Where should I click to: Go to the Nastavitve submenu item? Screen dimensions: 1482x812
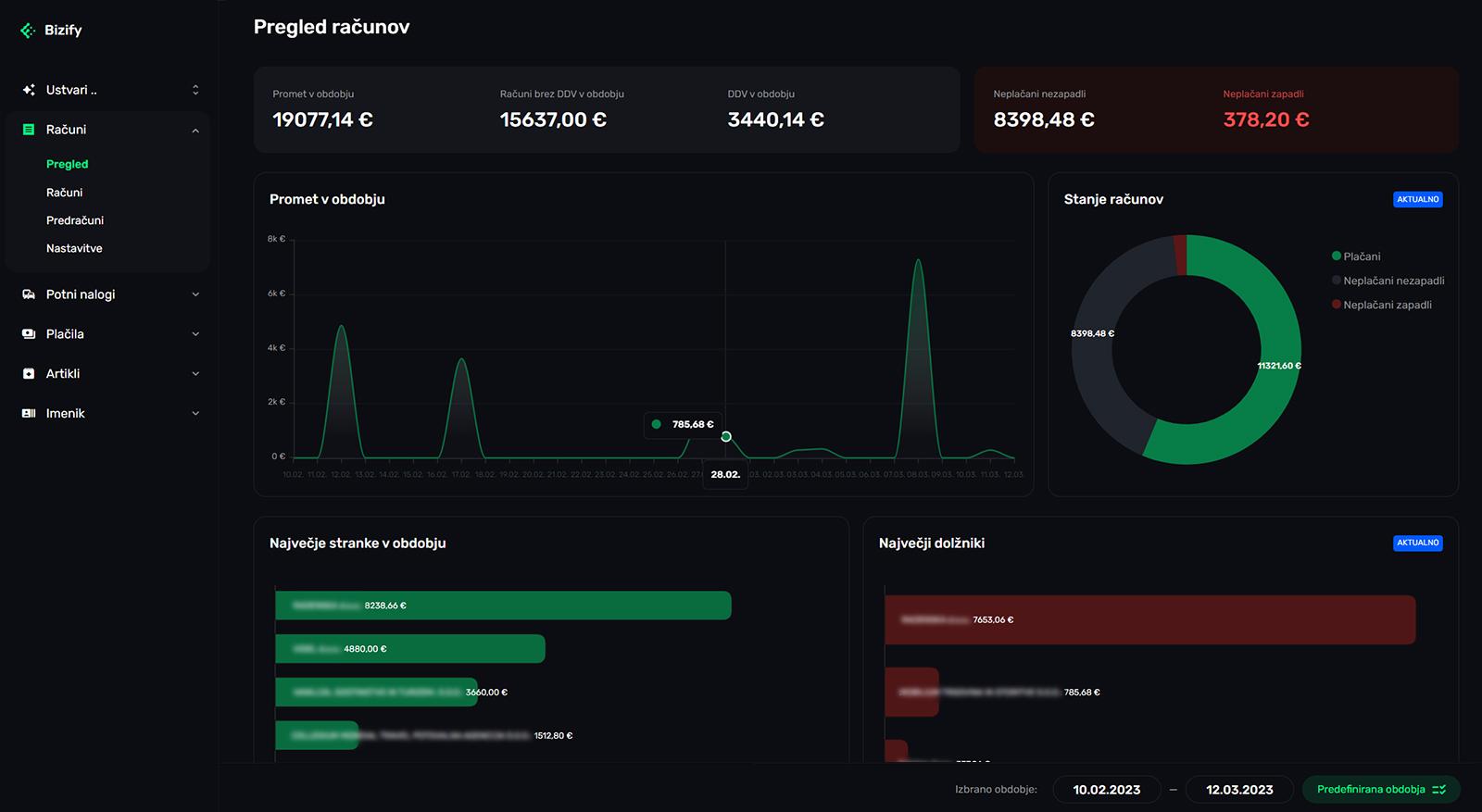click(x=74, y=248)
